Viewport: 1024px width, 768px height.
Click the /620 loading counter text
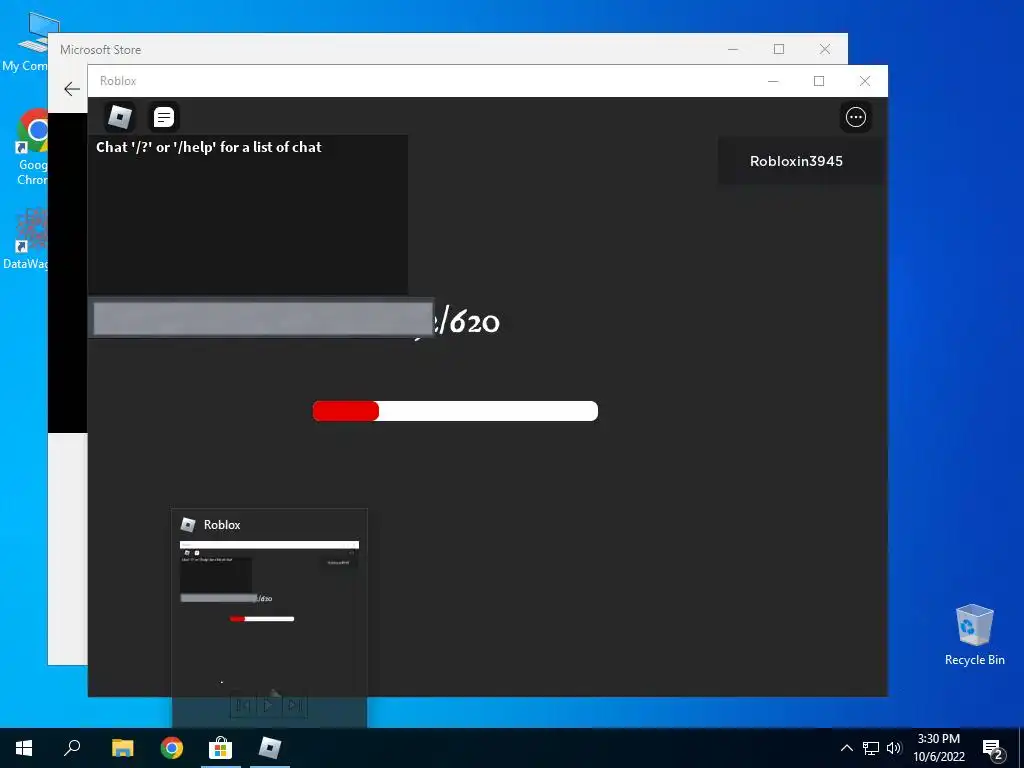coord(468,321)
